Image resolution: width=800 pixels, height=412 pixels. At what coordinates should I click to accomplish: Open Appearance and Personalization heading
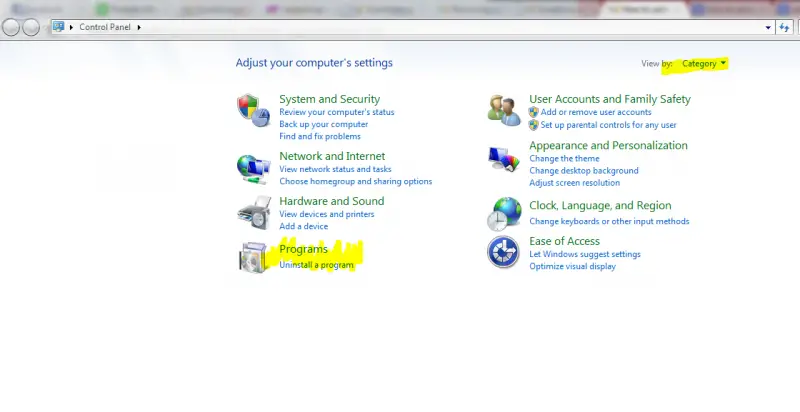pyautogui.click(x=608, y=145)
